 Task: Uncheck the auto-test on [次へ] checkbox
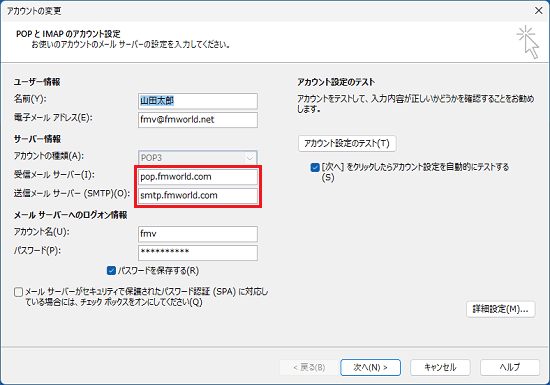click(x=315, y=167)
